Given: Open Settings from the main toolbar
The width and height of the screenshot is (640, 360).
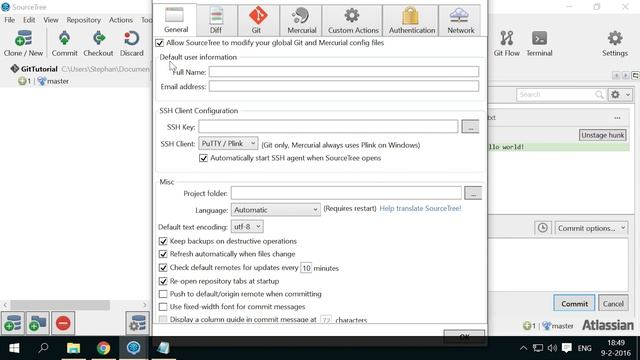Looking at the screenshot, I should click(x=615, y=43).
